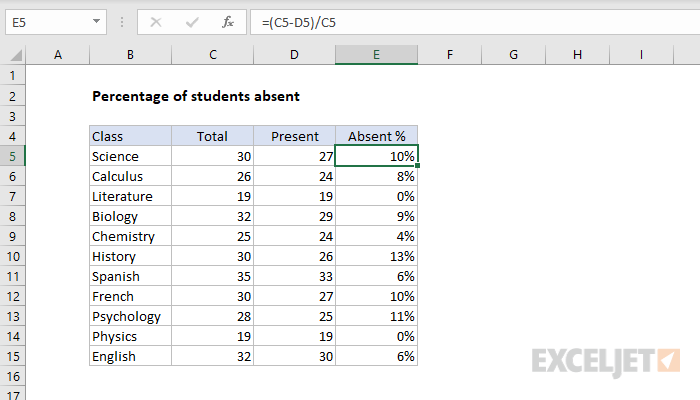Image resolution: width=700 pixels, height=400 pixels.
Task: Select row 15 header
Action: (x=12, y=356)
